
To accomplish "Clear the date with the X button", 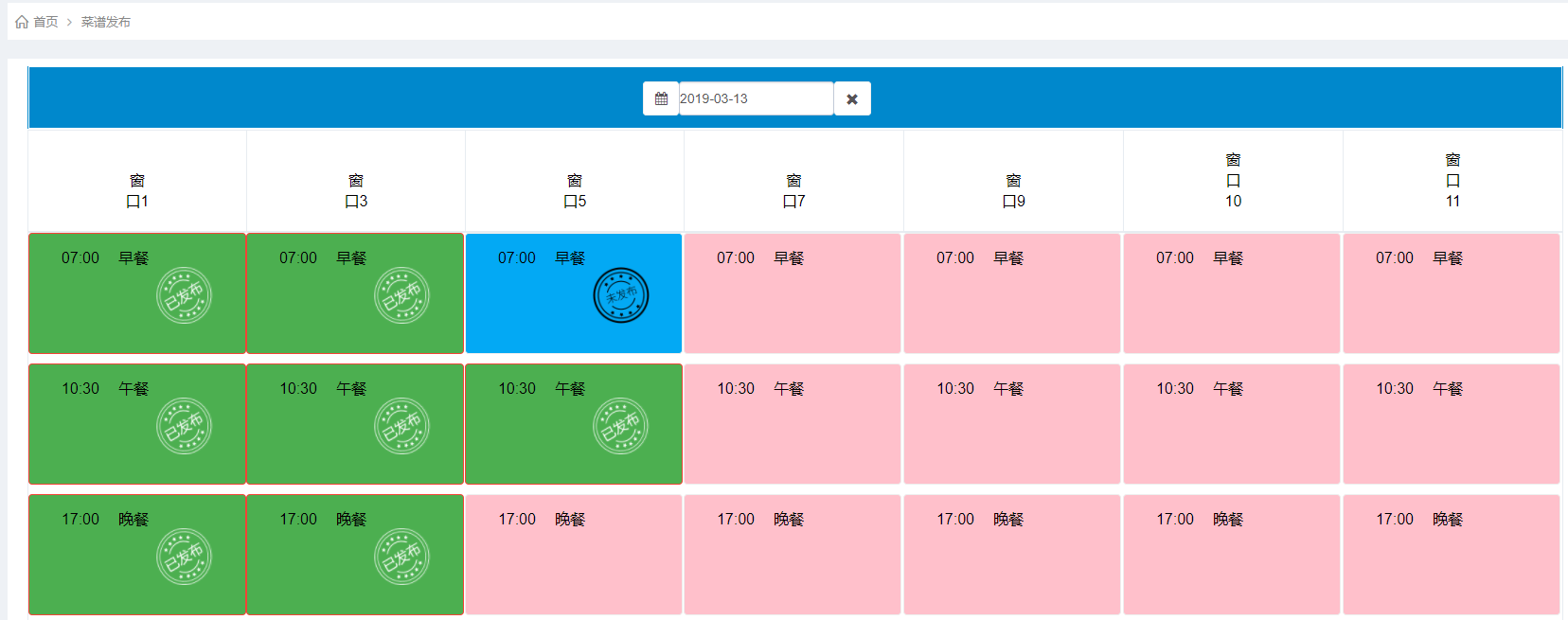I will (x=852, y=98).
